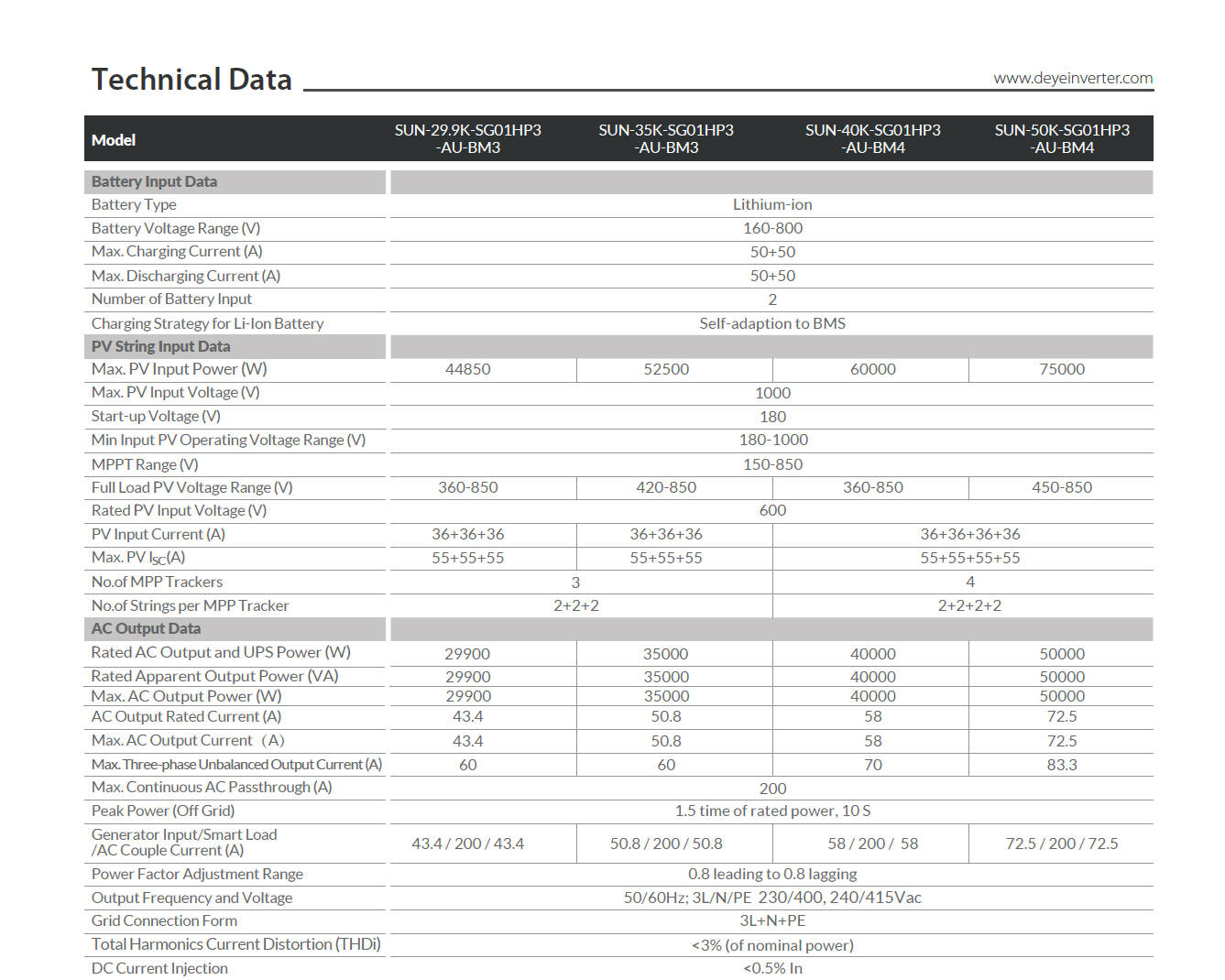The width and height of the screenshot is (1225, 980).
Task: Click the 'Battery Voltage Range (V)' label
Action: pyautogui.click(x=176, y=229)
